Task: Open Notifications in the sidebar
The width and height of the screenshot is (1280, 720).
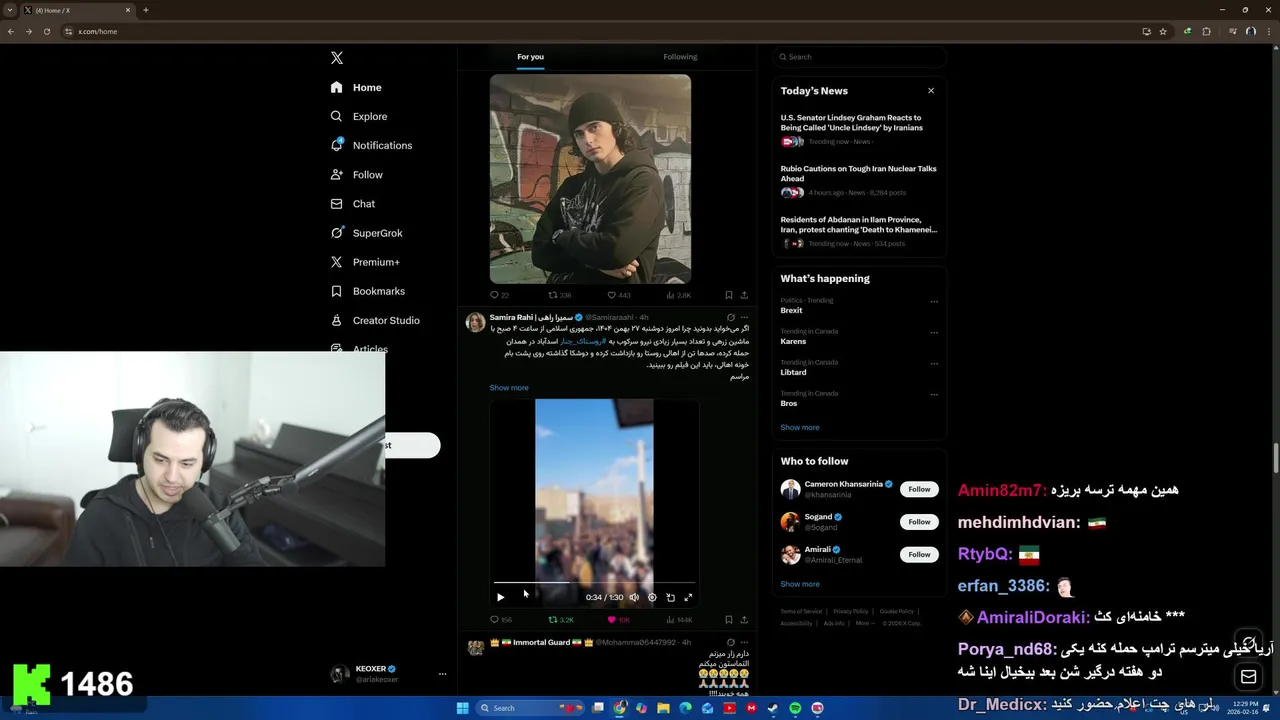Action: [x=371, y=145]
